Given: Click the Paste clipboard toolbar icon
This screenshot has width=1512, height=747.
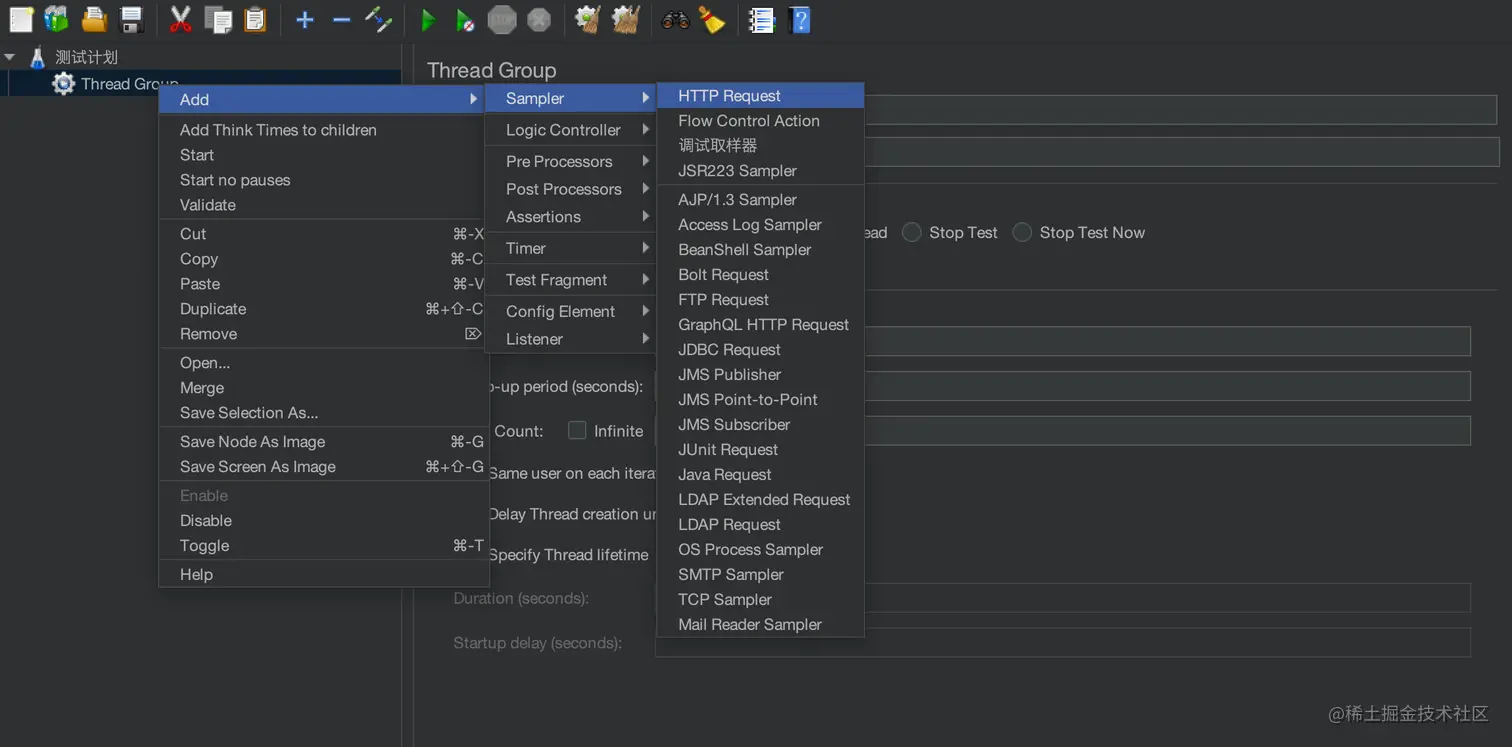Looking at the screenshot, I should (x=255, y=19).
